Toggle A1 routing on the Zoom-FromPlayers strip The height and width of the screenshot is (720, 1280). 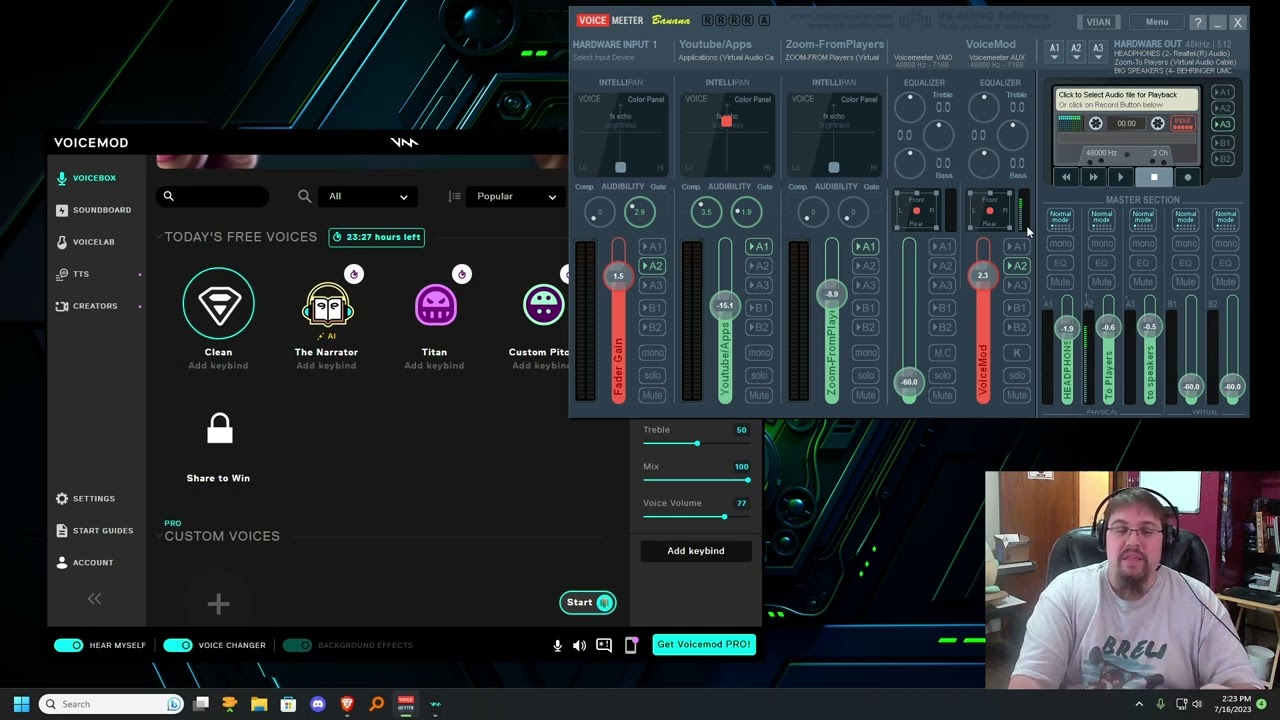pyautogui.click(x=866, y=246)
